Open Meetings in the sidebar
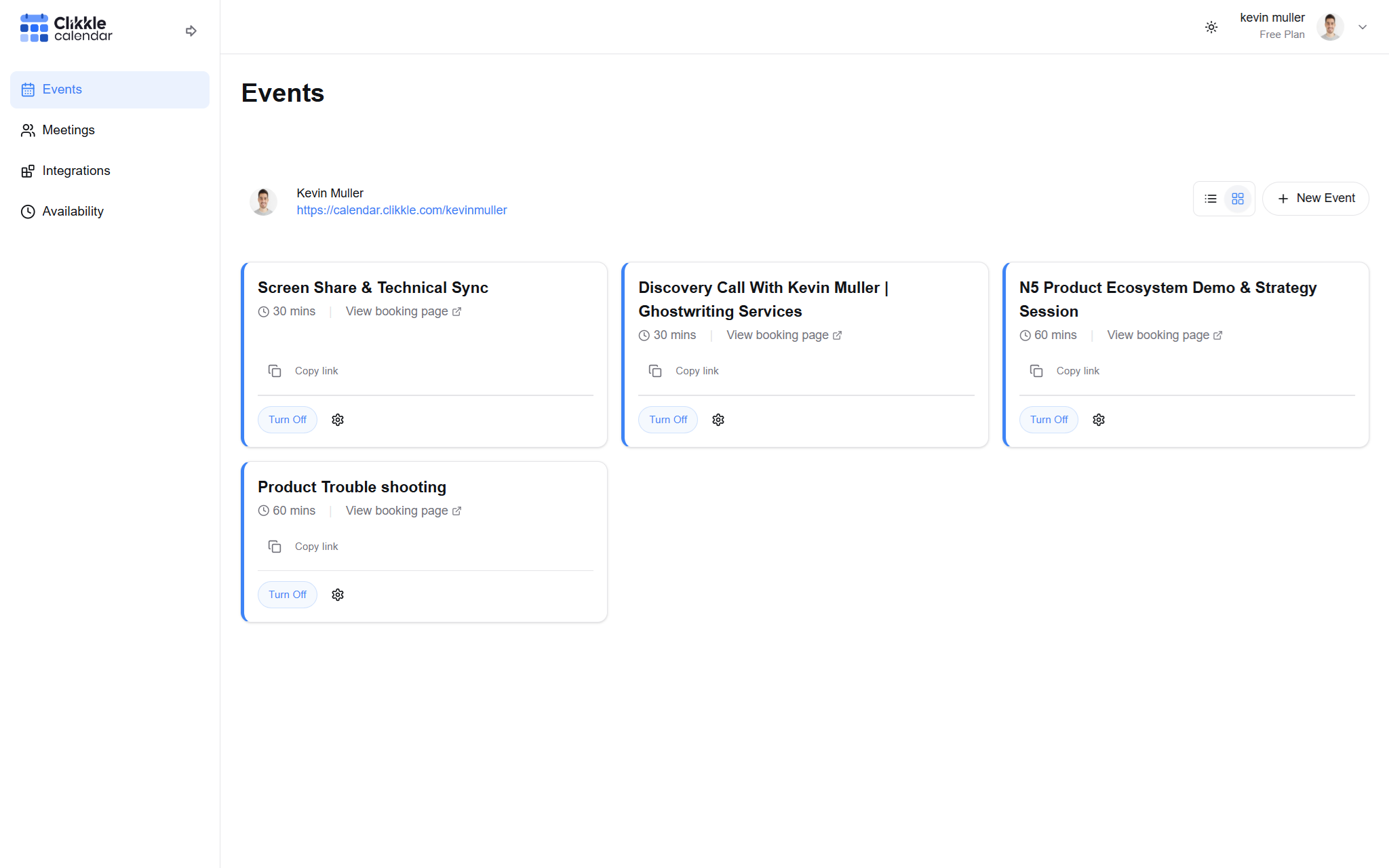 click(68, 130)
